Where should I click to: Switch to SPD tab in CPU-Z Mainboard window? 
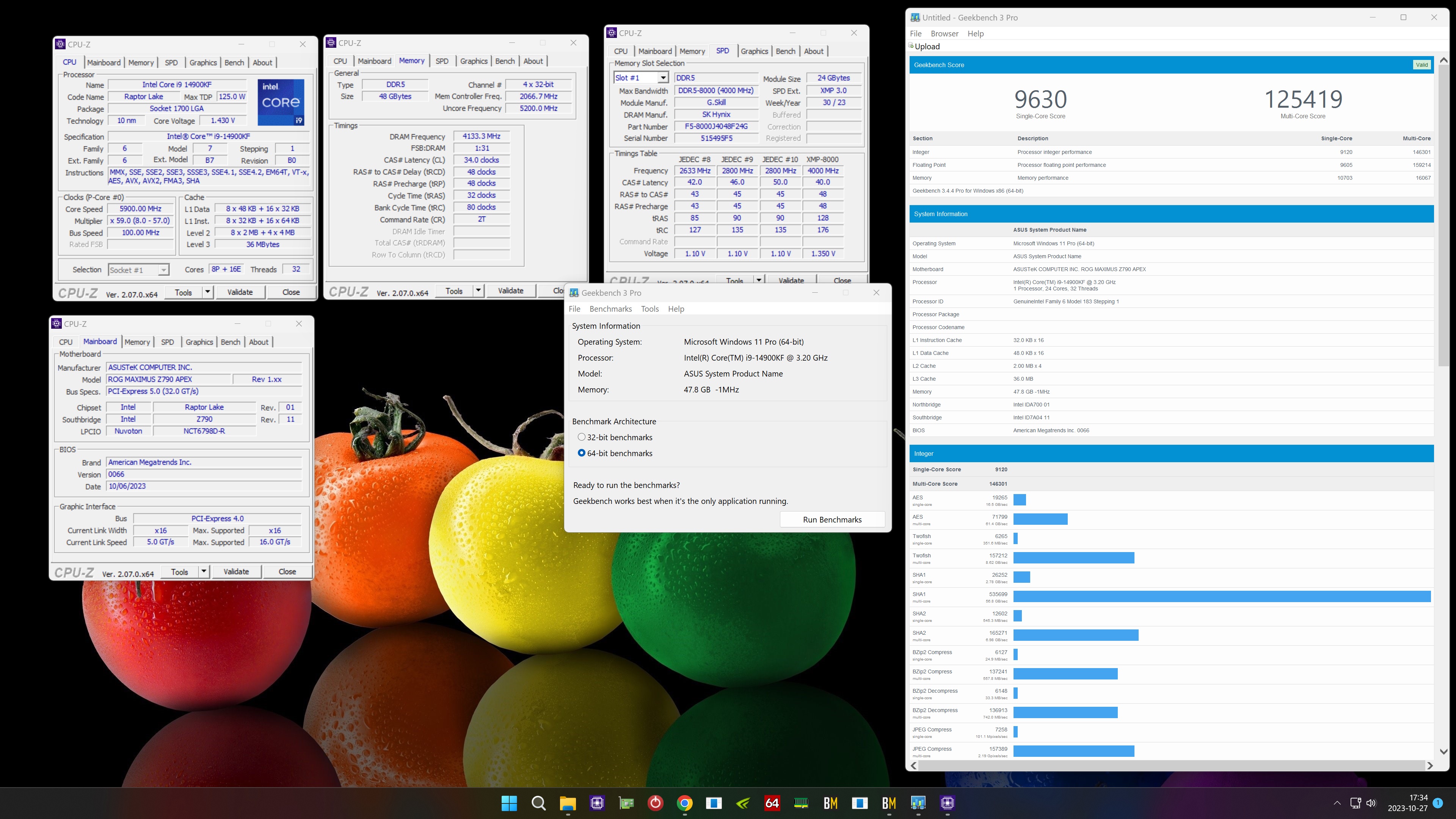pos(167,342)
